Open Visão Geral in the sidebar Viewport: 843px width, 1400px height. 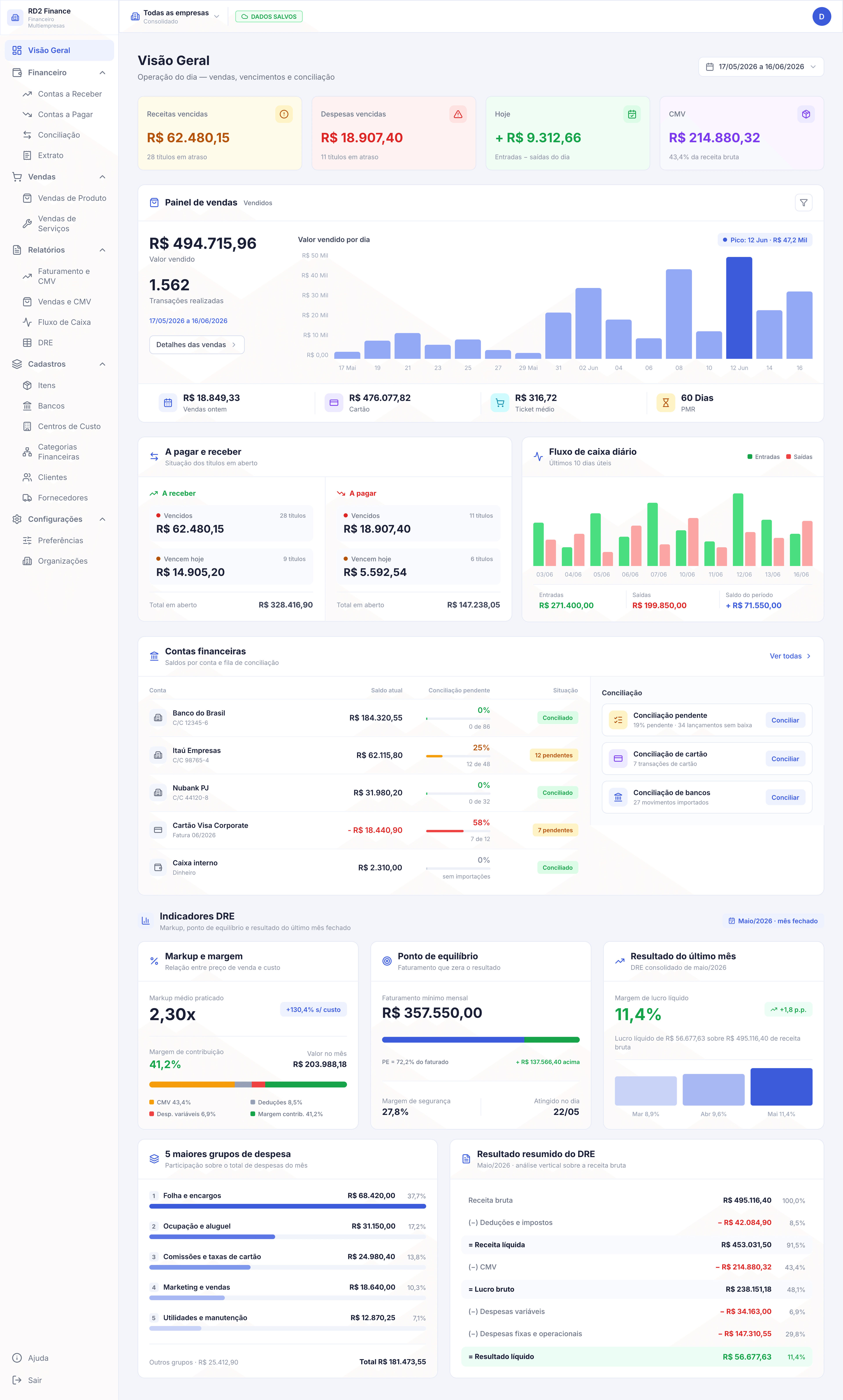pos(59,50)
